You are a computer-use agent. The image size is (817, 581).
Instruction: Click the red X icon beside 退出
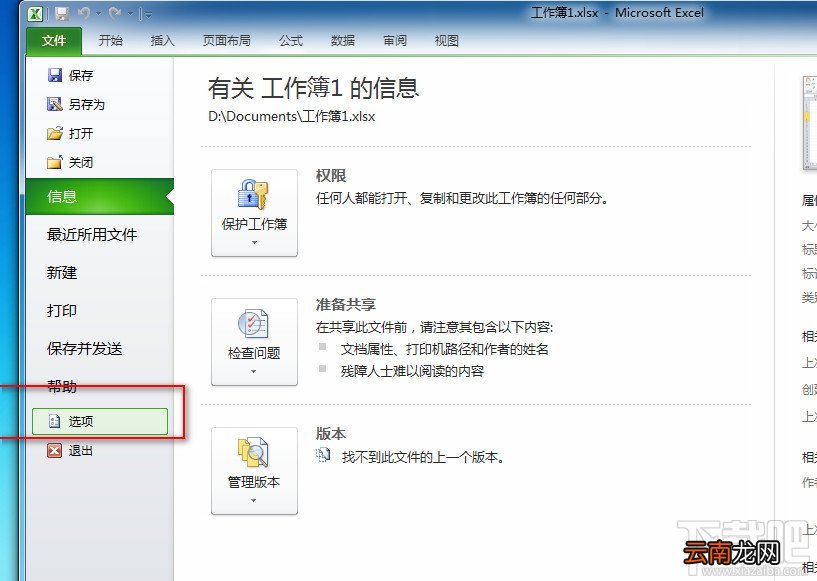coord(54,450)
